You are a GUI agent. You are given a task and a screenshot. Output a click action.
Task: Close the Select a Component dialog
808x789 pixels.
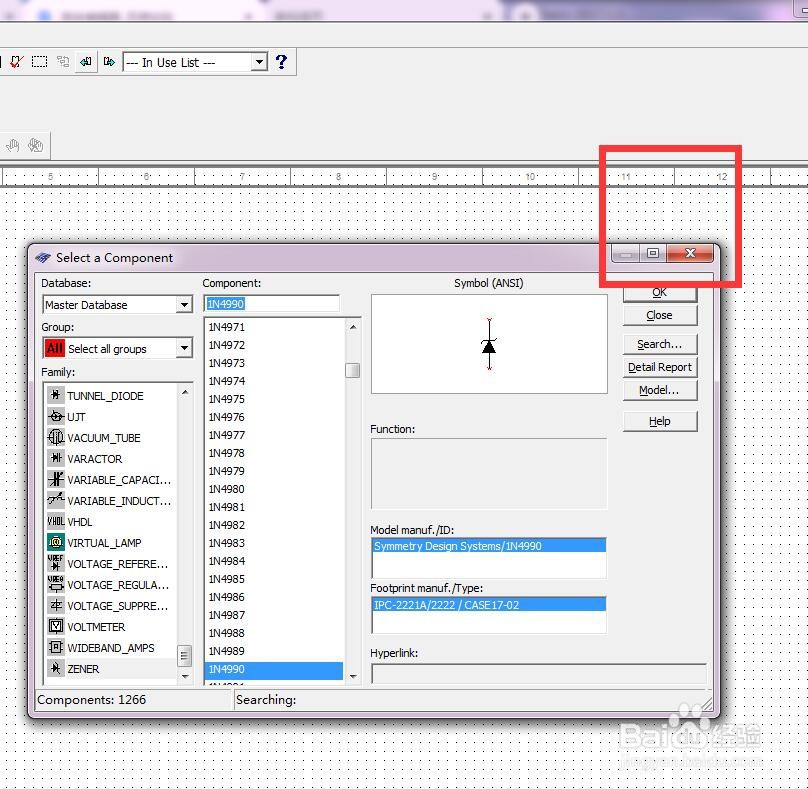tap(690, 253)
